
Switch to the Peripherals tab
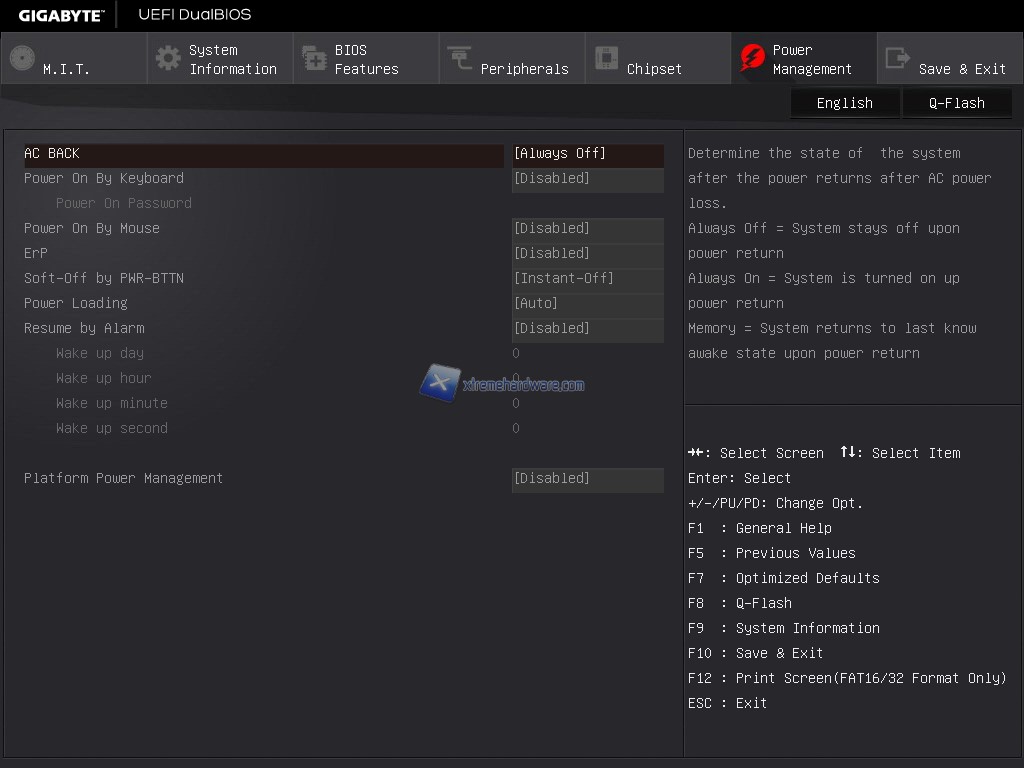pyautogui.click(x=524, y=69)
